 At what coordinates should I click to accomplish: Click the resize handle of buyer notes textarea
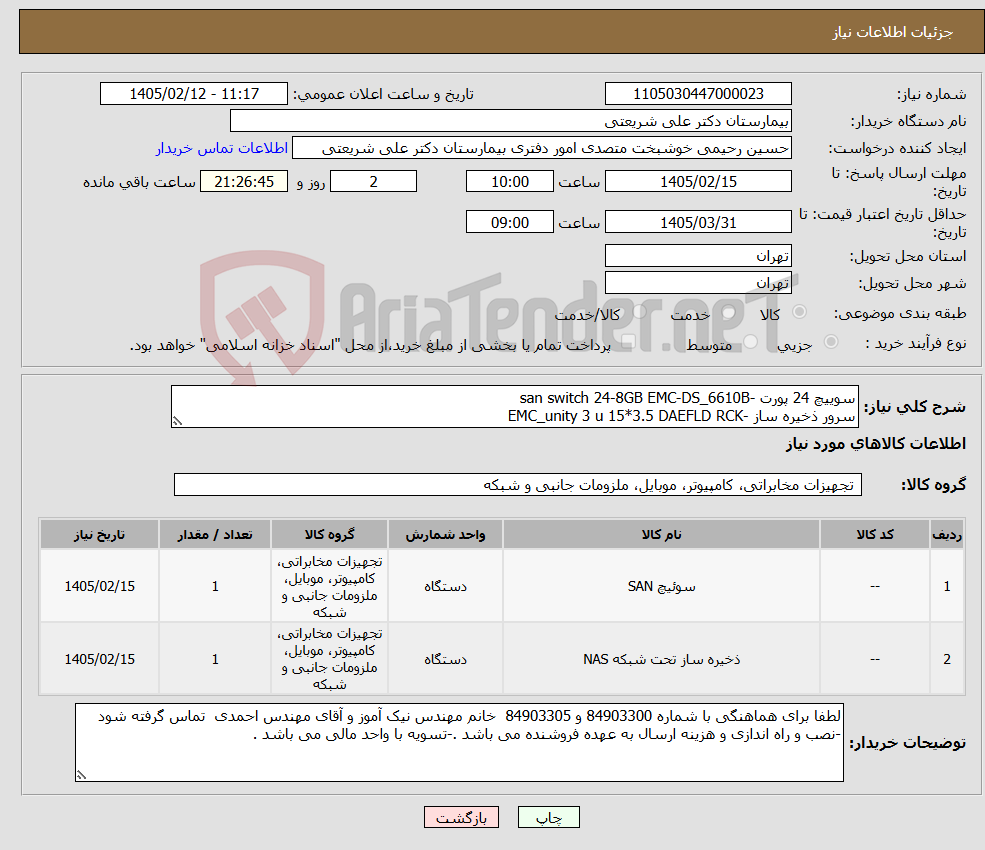(x=81, y=775)
